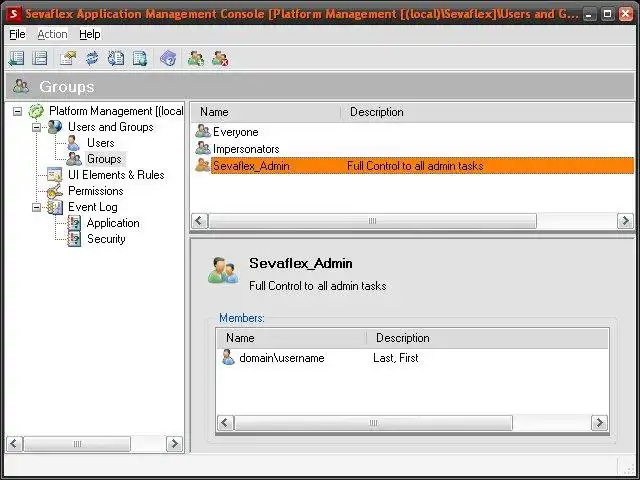This screenshot has width=640, height=480.
Task: Select the domain\username member row
Action: coord(412,358)
